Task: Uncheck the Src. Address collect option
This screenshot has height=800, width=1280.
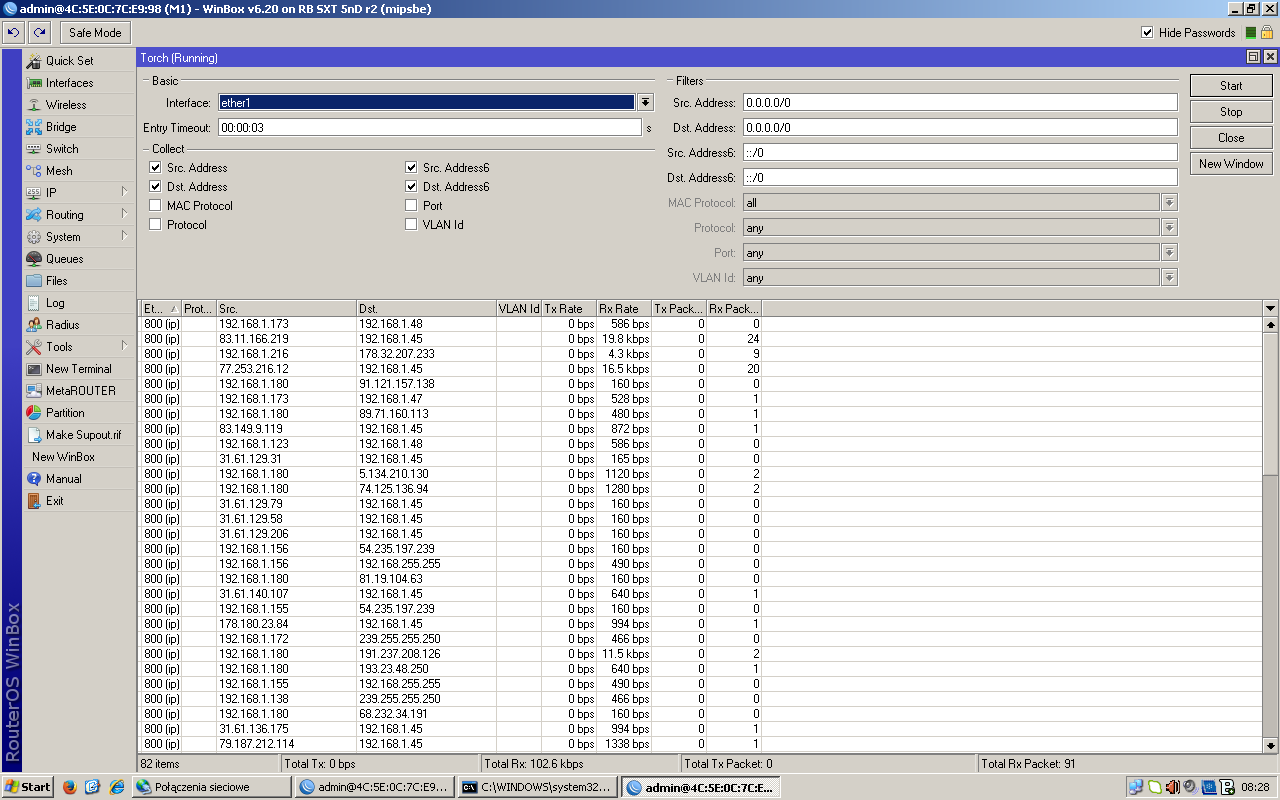Action: point(155,168)
